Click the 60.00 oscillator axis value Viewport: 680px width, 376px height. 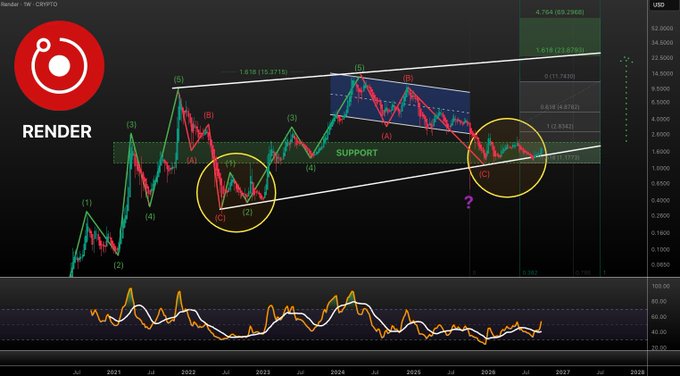[x=660, y=317]
